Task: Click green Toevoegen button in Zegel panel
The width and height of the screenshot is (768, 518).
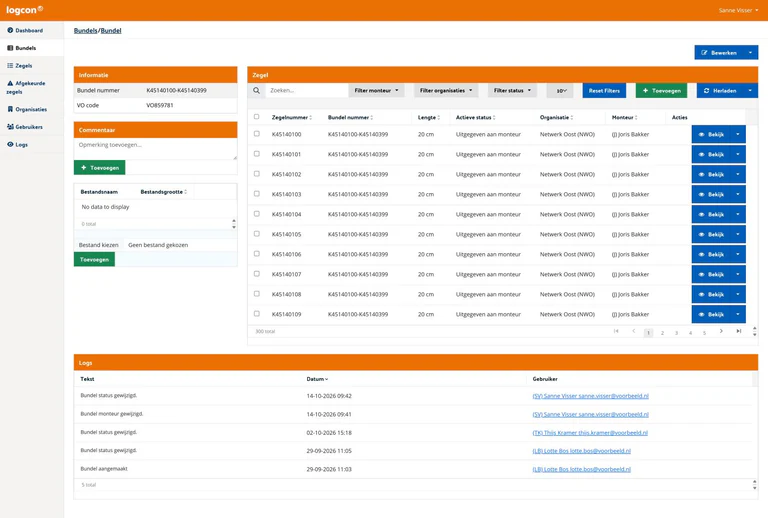Action: 661,91
